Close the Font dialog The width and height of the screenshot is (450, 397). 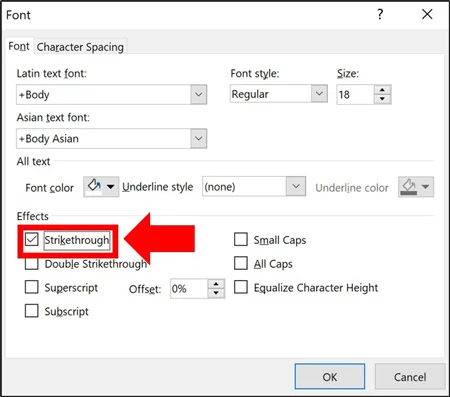click(427, 14)
